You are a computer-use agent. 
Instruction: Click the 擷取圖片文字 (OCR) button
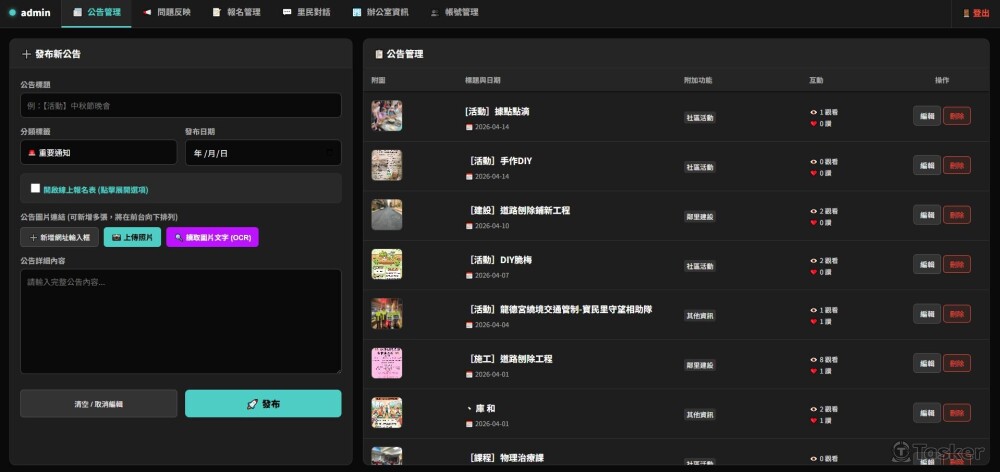[x=212, y=237]
